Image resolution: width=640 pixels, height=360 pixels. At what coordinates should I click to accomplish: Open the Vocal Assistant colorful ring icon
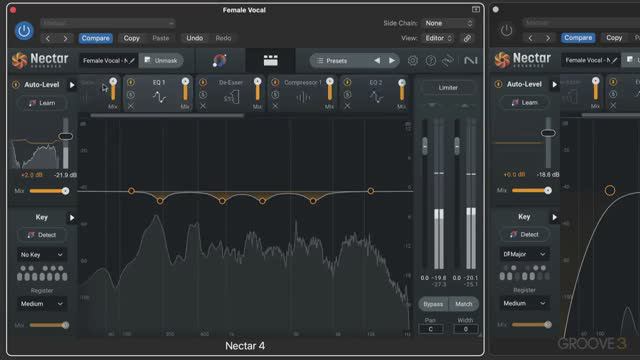220,60
